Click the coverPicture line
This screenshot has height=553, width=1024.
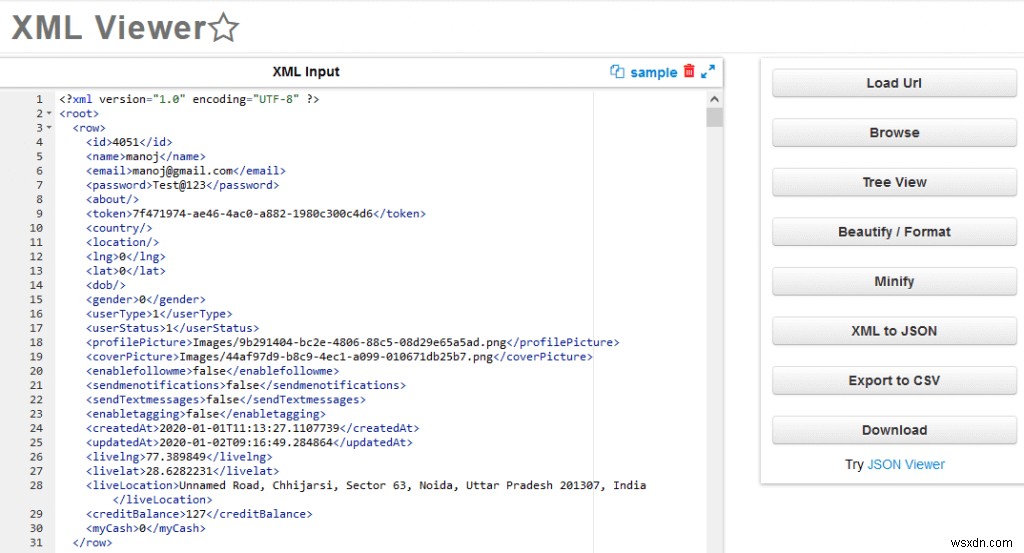pos(340,356)
